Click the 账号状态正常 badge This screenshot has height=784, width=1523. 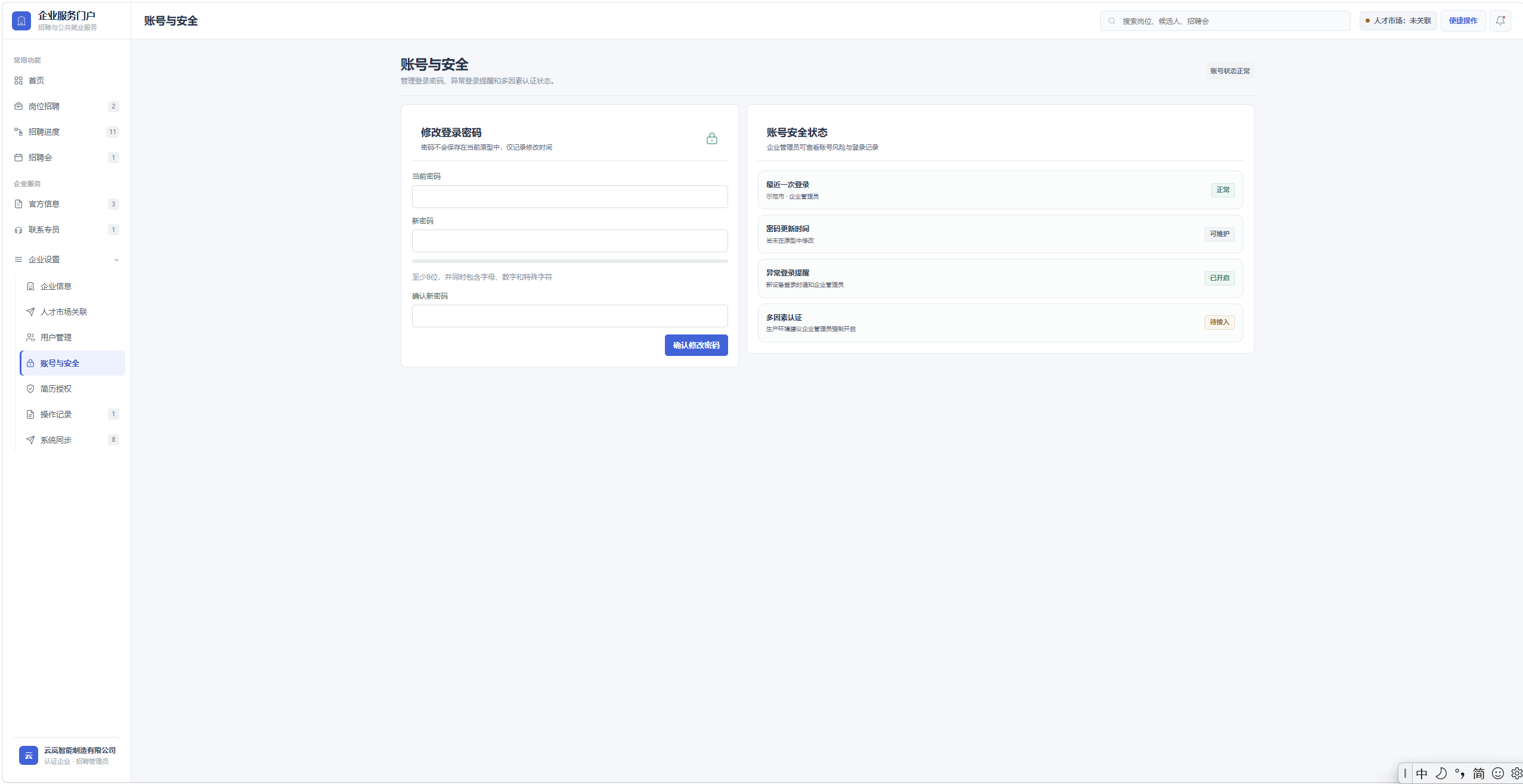[1230, 71]
